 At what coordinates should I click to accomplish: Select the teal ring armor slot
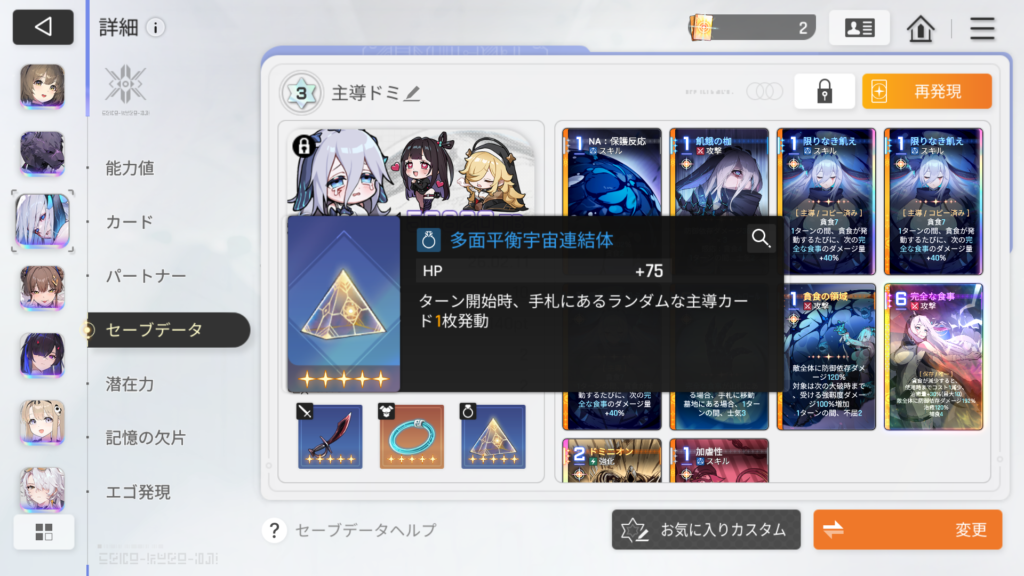point(411,436)
